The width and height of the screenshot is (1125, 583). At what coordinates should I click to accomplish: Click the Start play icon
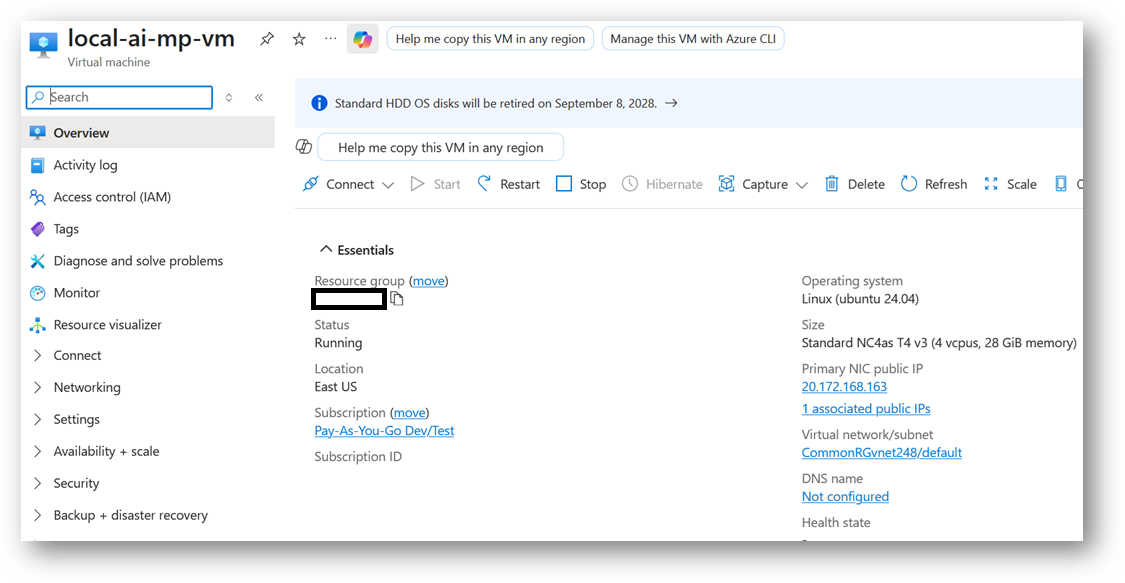point(417,184)
